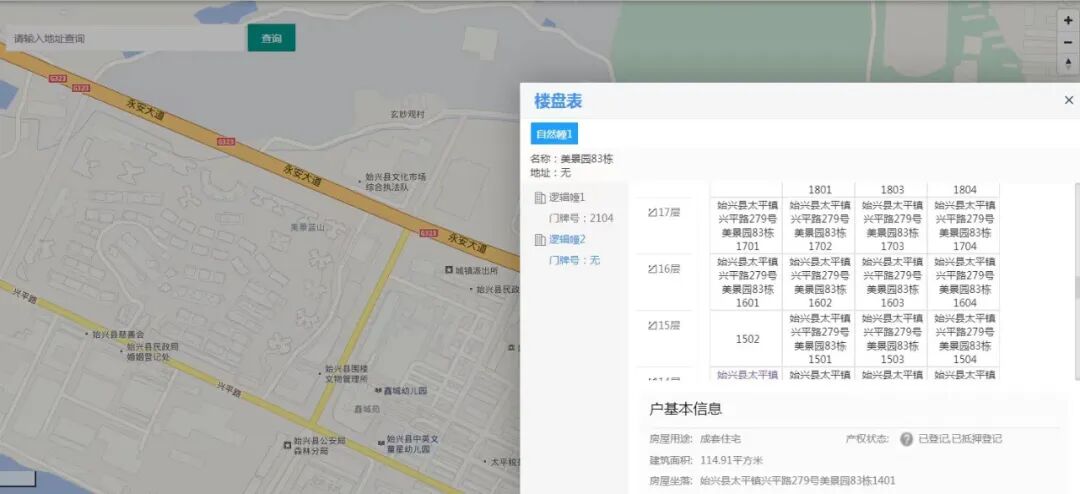The width and height of the screenshot is (1080, 494).
Task: Click 始兴县围楼文物管理所 map label
Action: 346,374
